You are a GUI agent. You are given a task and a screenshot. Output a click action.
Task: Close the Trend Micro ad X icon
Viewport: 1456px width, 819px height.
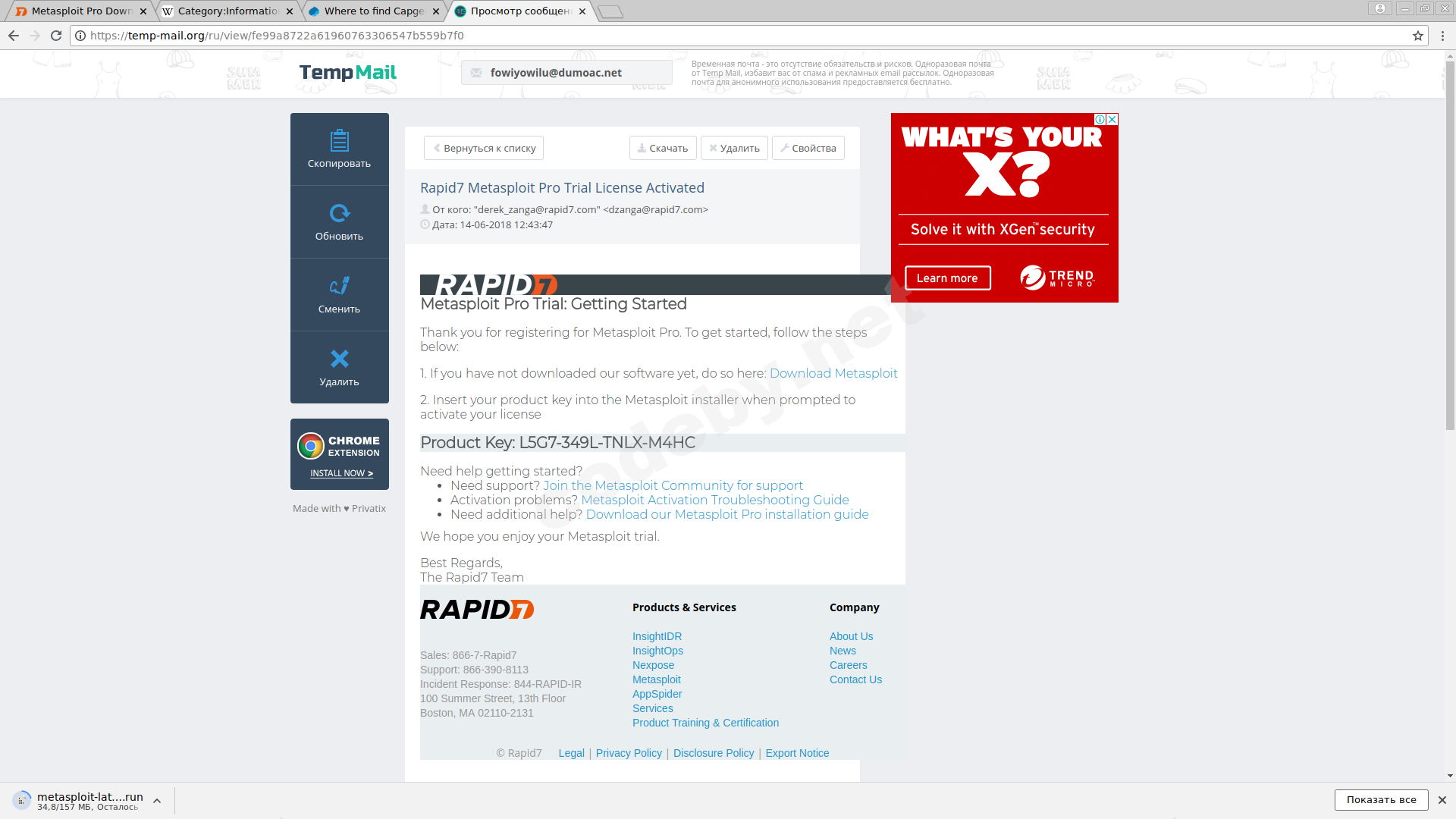1112,120
